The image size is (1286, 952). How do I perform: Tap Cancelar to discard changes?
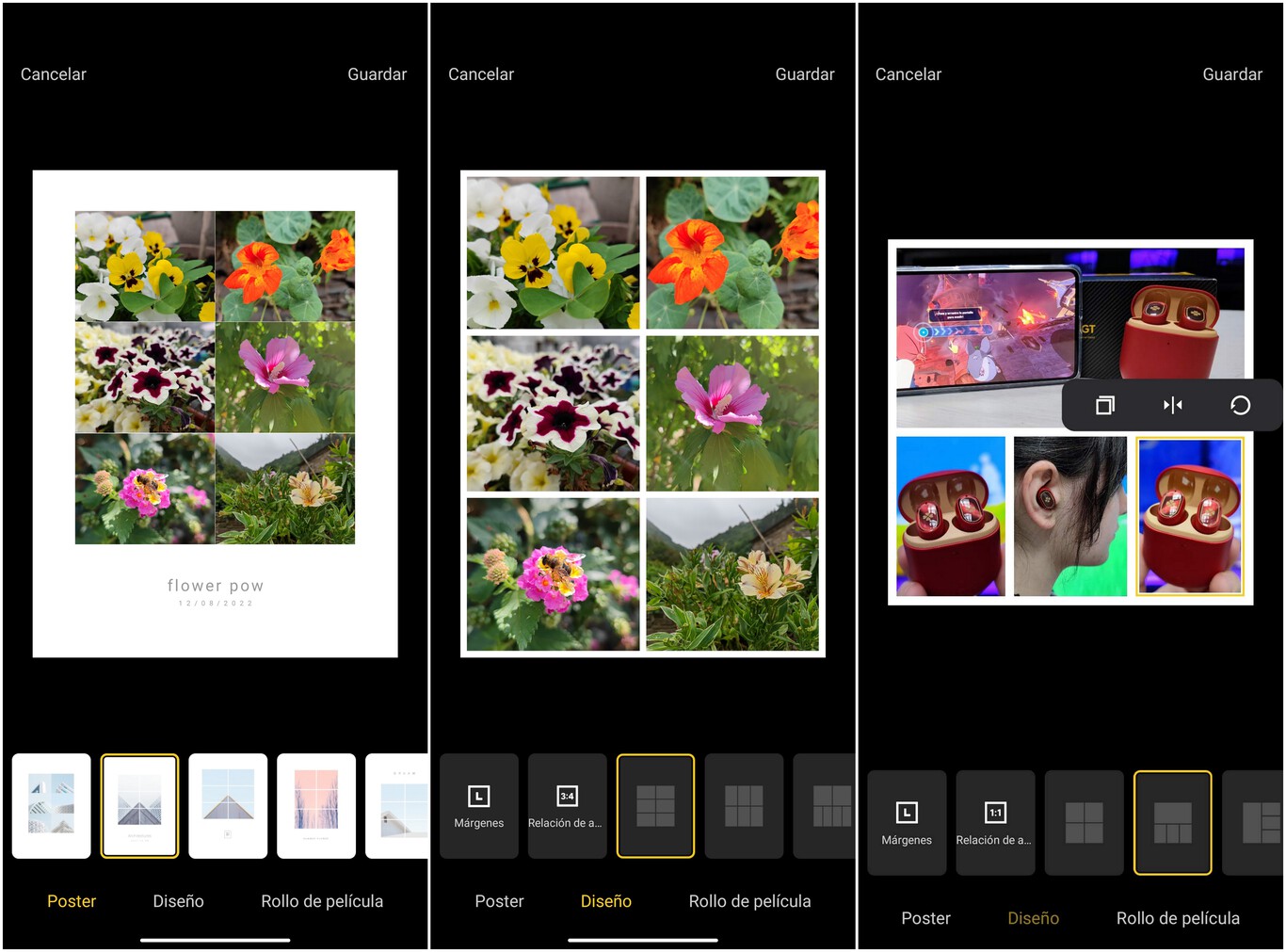tap(53, 73)
